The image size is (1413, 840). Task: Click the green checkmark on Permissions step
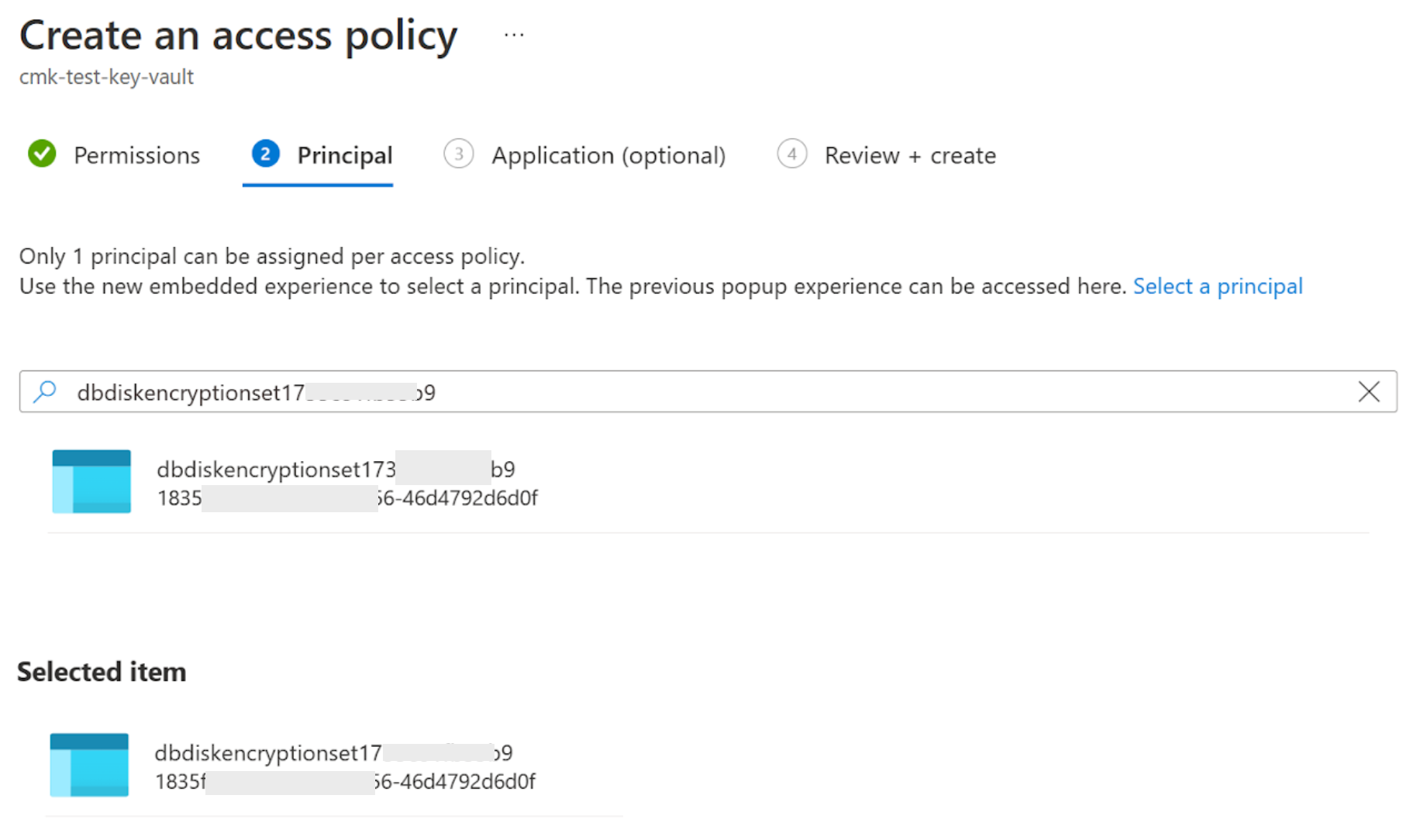click(42, 154)
